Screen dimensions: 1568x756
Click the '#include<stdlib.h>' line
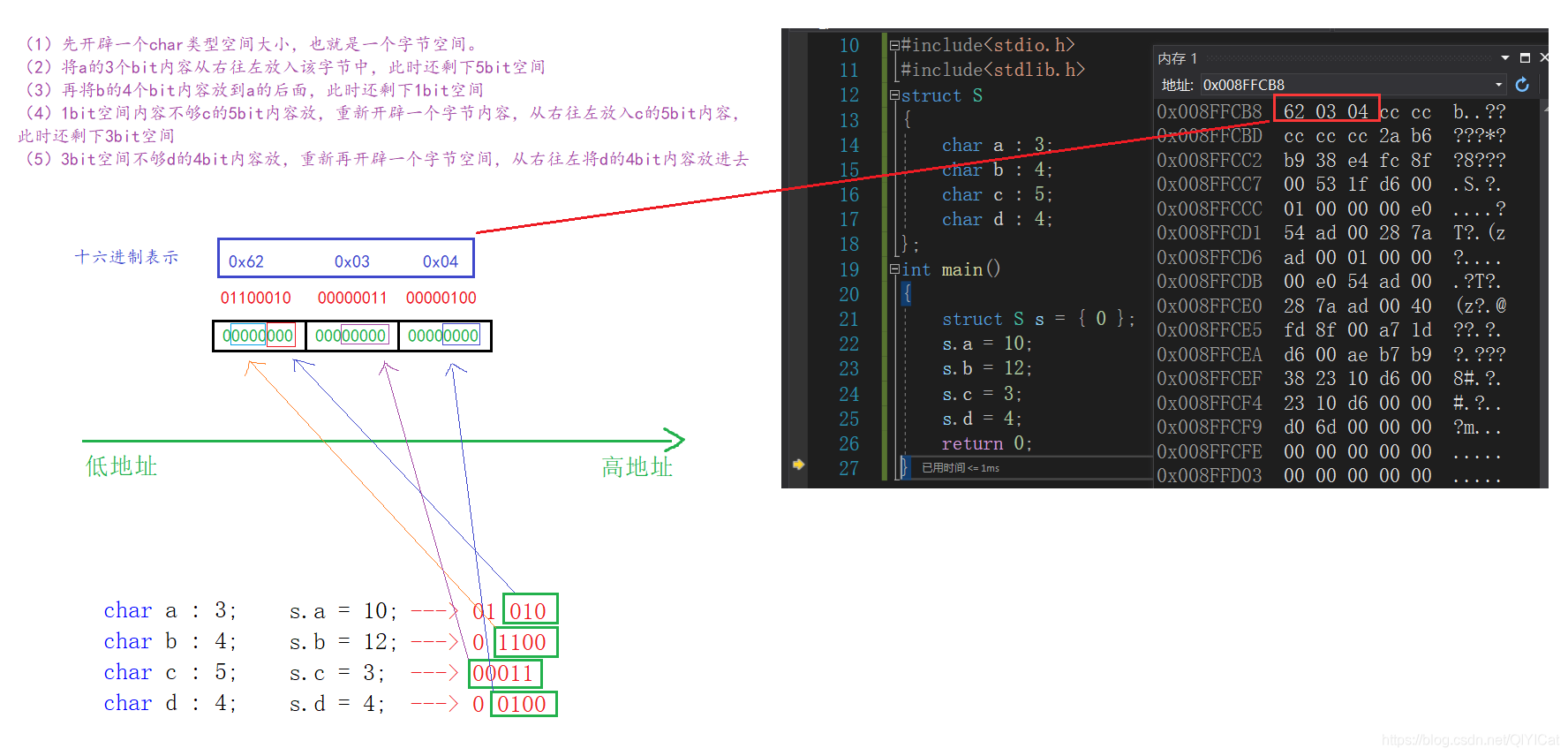click(x=993, y=70)
